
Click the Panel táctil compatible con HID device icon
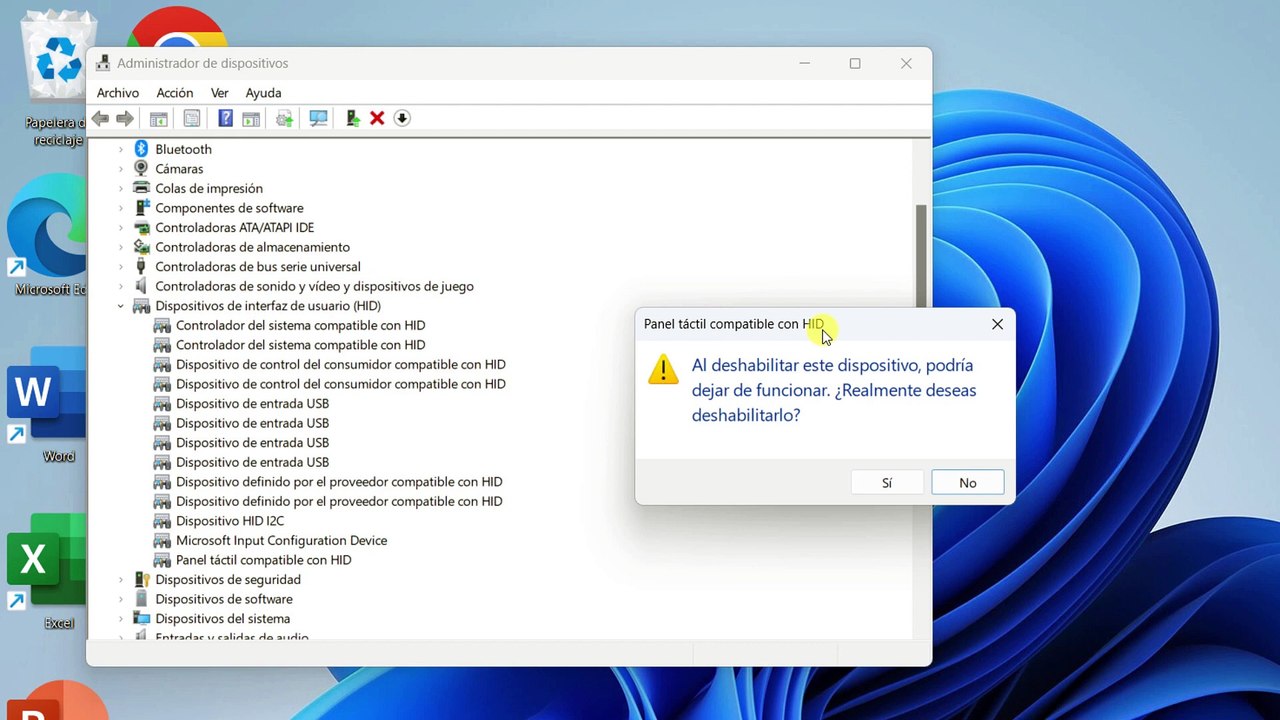coord(162,560)
